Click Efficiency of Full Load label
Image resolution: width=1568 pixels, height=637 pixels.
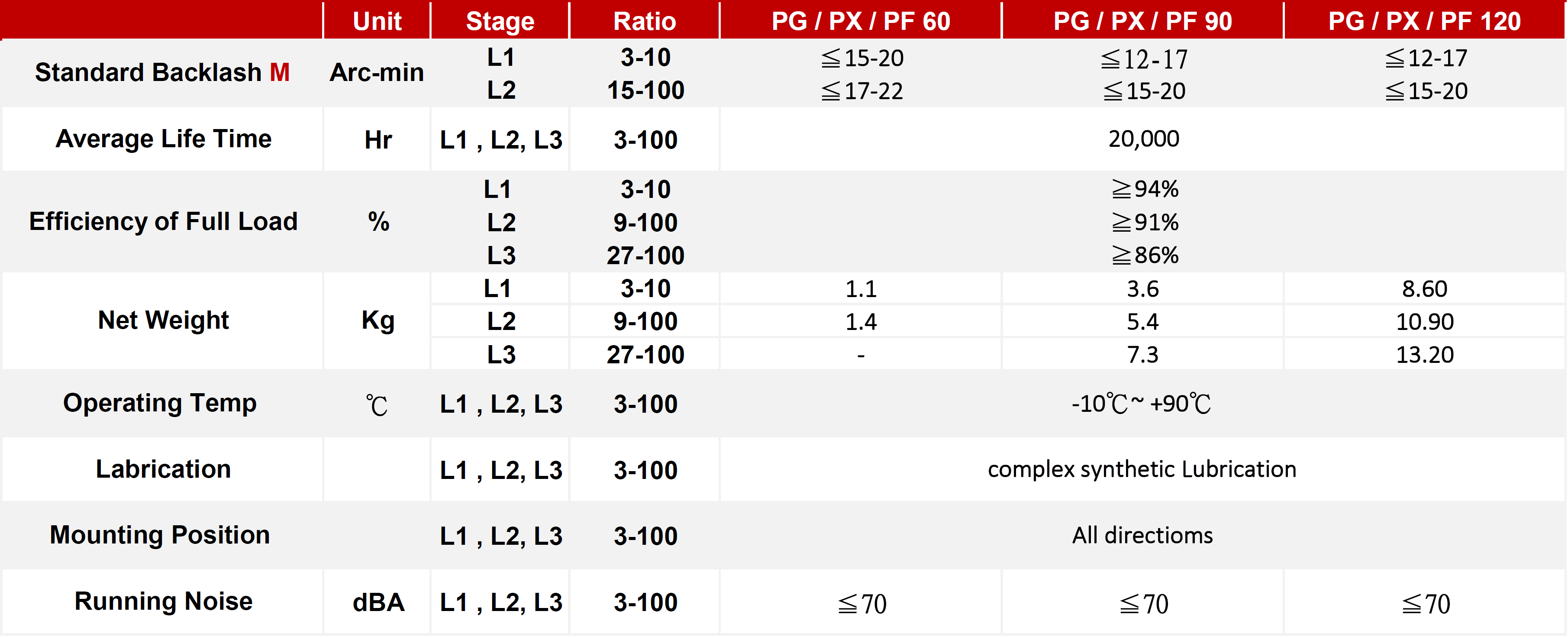163,222
